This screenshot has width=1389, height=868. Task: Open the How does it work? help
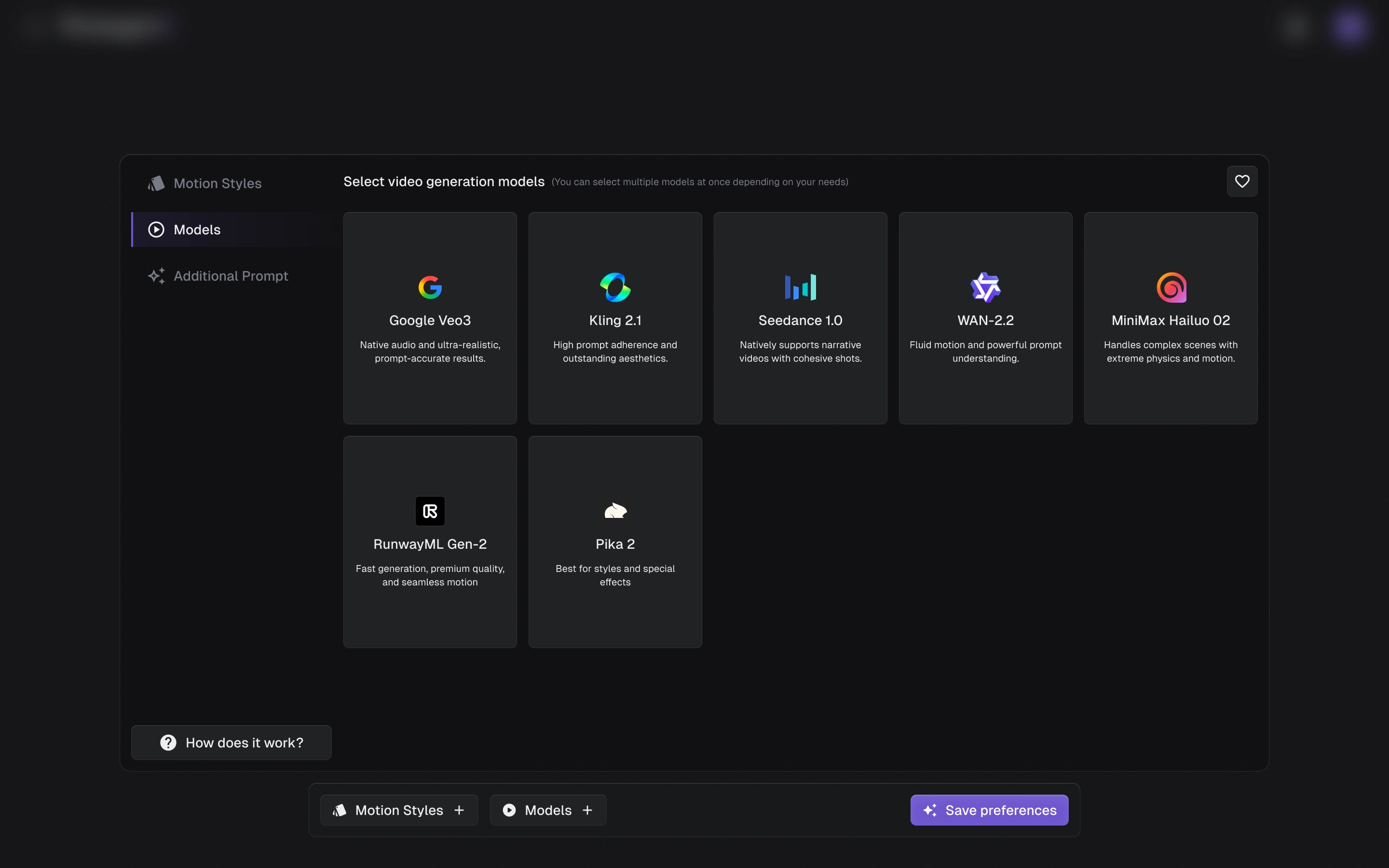[x=244, y=743]
